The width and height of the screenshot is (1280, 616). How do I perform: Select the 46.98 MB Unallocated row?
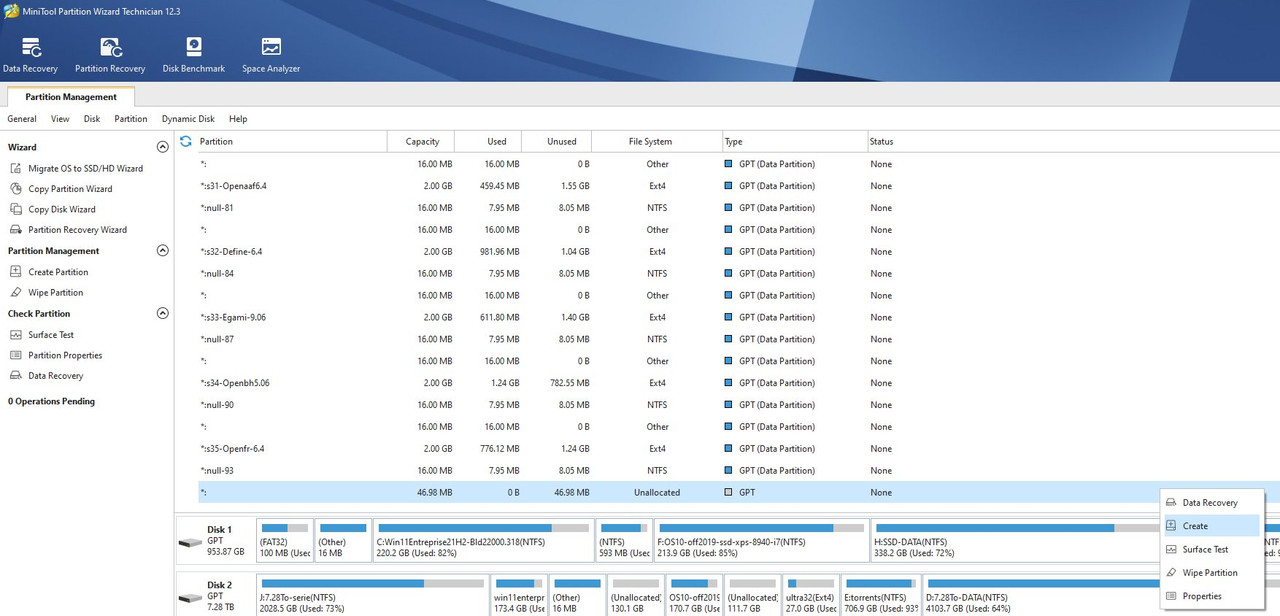pyautogui.click(x=738, y=493)
